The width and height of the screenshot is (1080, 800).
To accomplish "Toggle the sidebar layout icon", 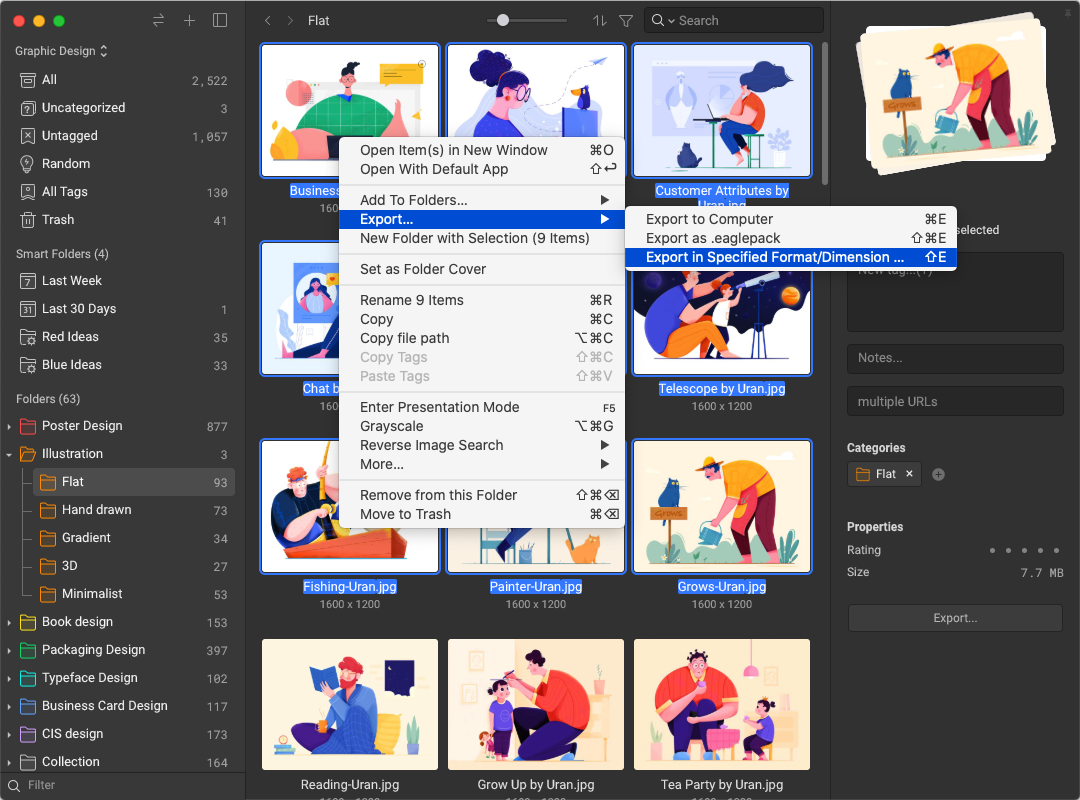I will [x=220, y=21].
